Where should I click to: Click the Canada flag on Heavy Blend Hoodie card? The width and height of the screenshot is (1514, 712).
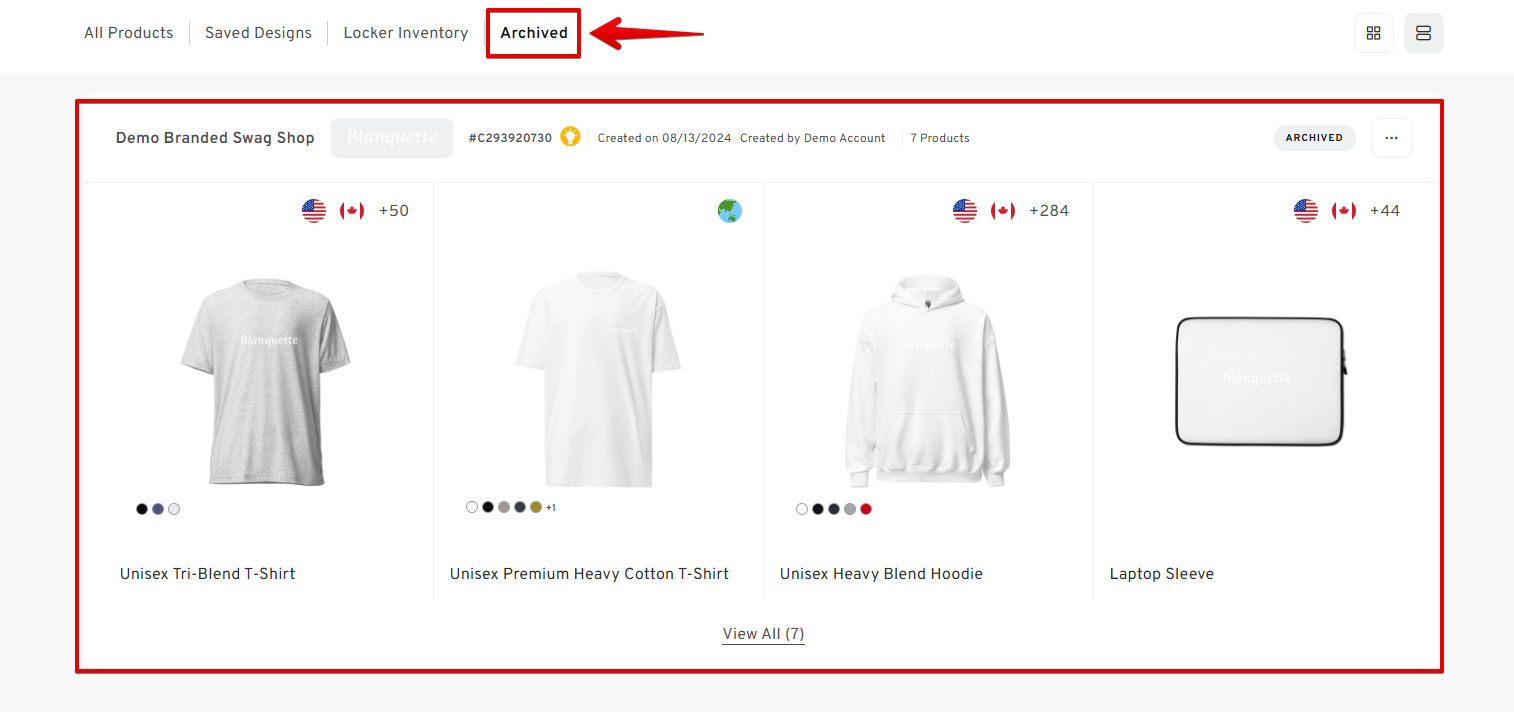[x=1003, y=211]
